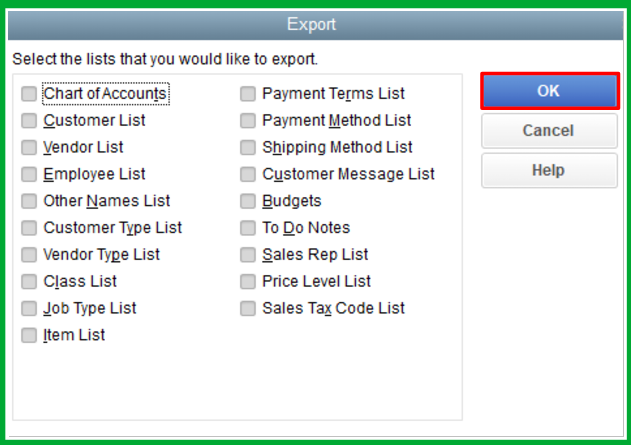Select Item List checkbox

click(x=29, y=336)
